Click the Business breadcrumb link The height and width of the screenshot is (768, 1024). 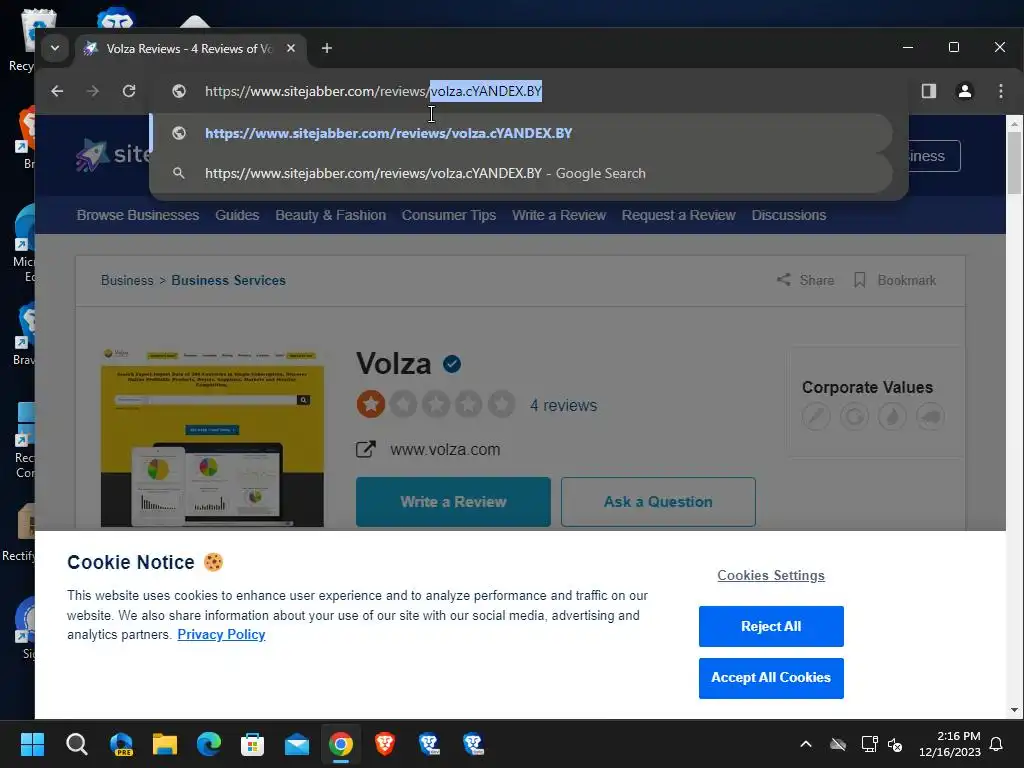(127, 280)
